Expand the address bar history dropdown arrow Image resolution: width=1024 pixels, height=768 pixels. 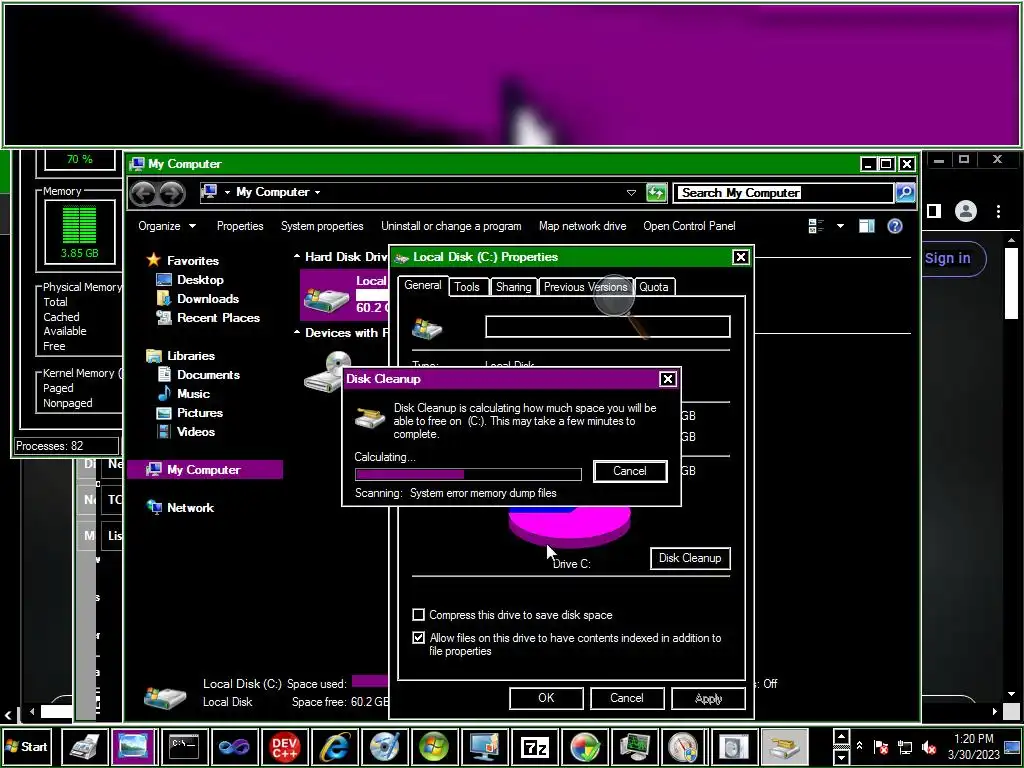(631, 193)
